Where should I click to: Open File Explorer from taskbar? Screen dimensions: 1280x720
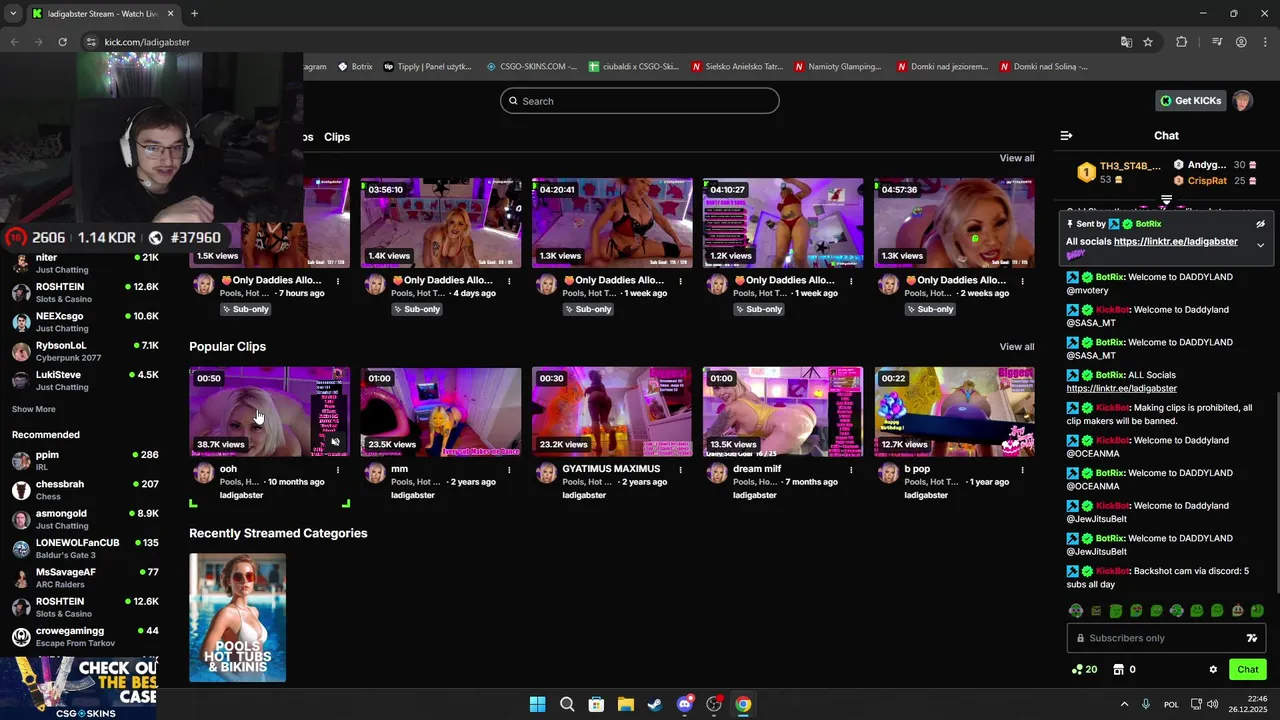coord(626,704)
